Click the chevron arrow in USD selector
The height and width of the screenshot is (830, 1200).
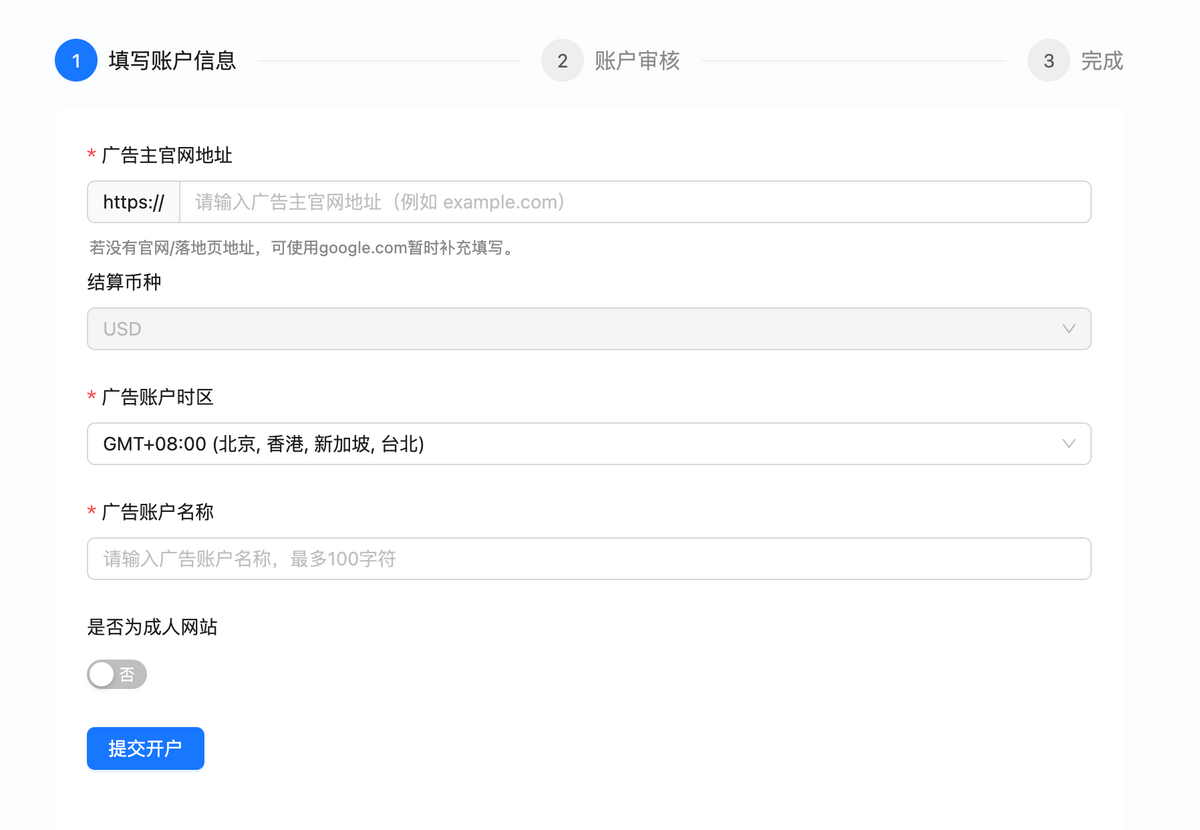(x=1068, y=329)
